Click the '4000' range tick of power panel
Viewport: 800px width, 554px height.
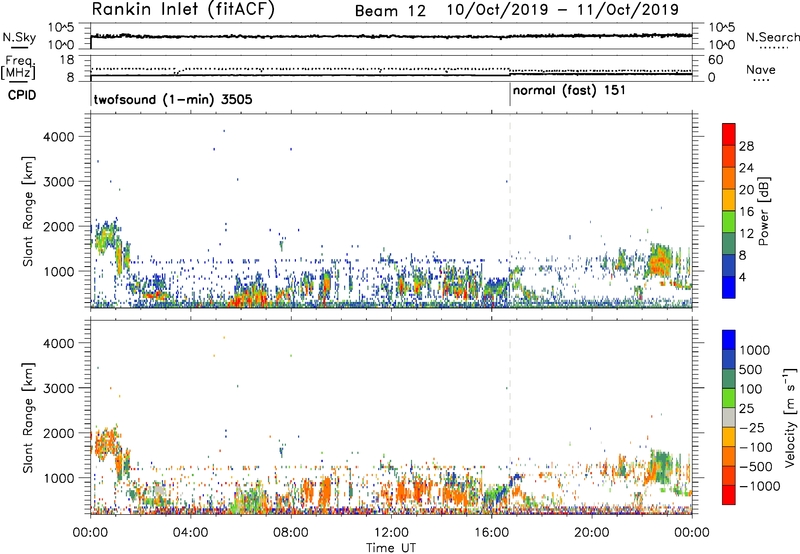pos(59,137)
